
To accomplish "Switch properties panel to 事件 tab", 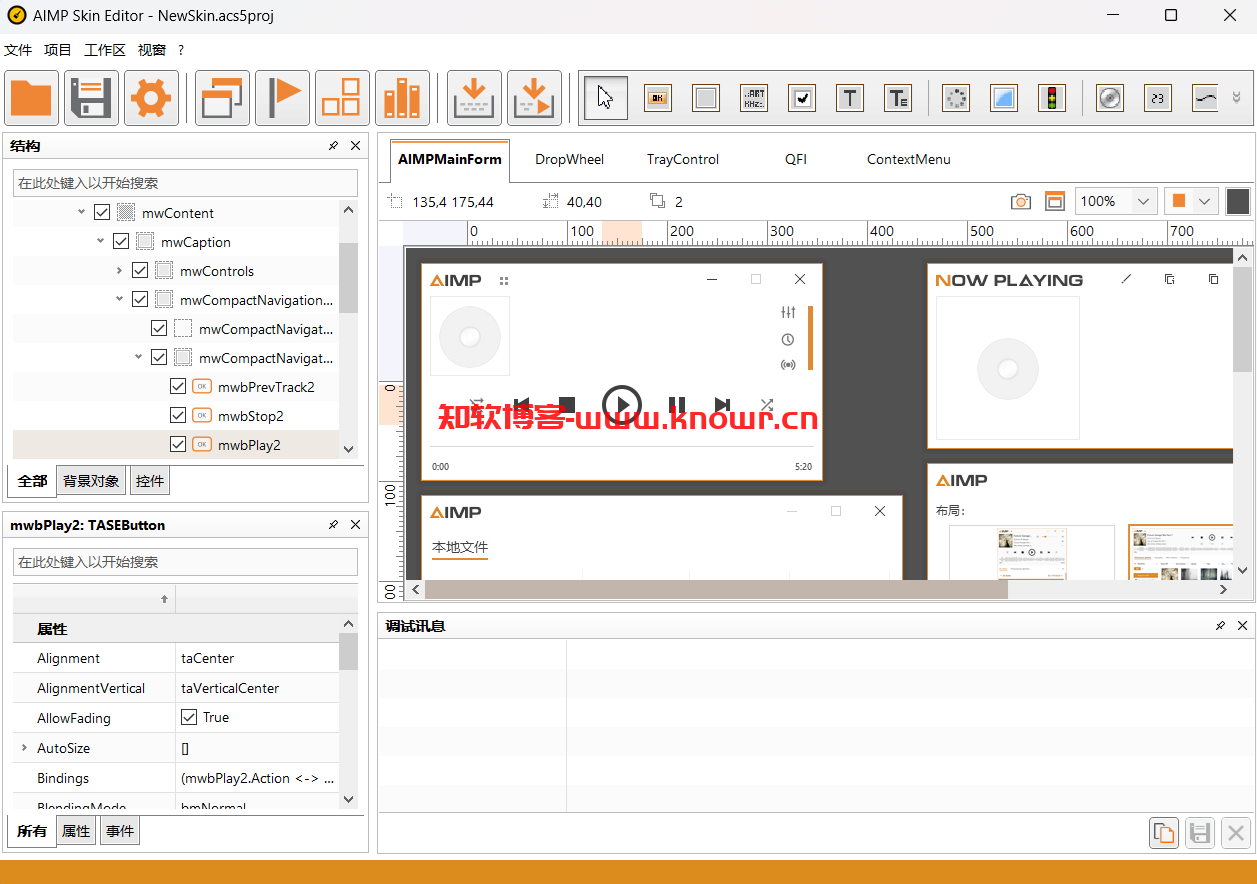I will (x=120, y=831).
